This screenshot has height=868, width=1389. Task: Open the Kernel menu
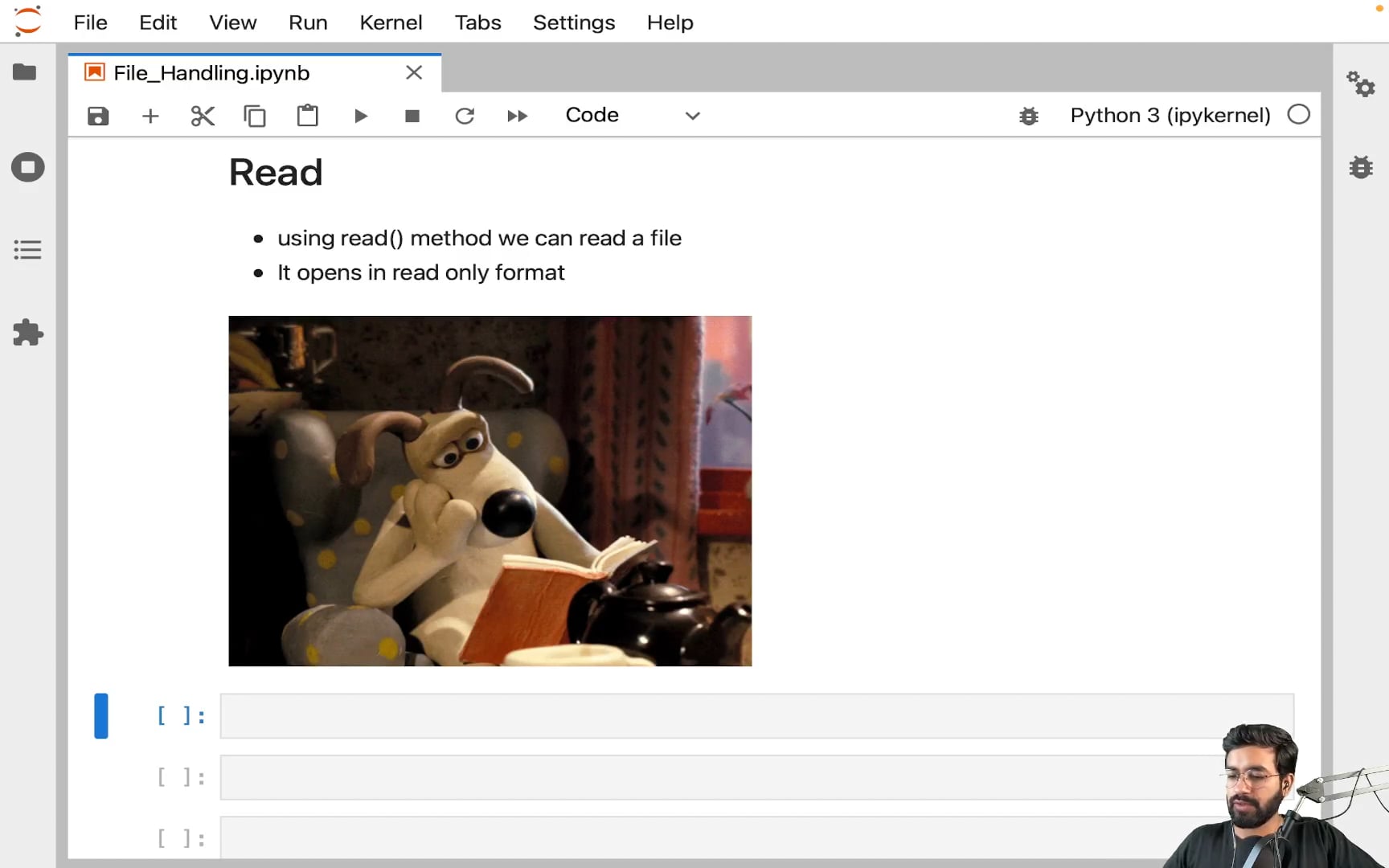[391, 23]
